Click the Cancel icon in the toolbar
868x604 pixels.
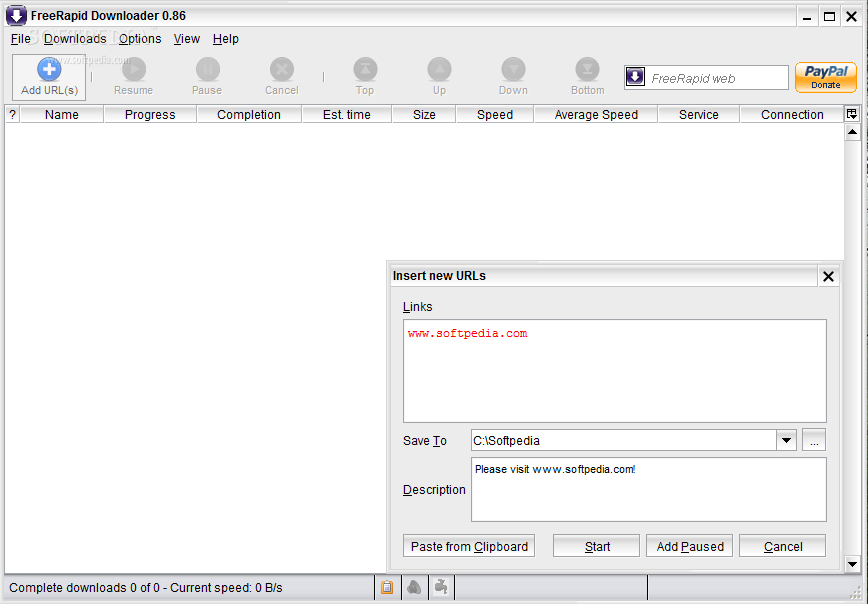[x=282, y=70]
